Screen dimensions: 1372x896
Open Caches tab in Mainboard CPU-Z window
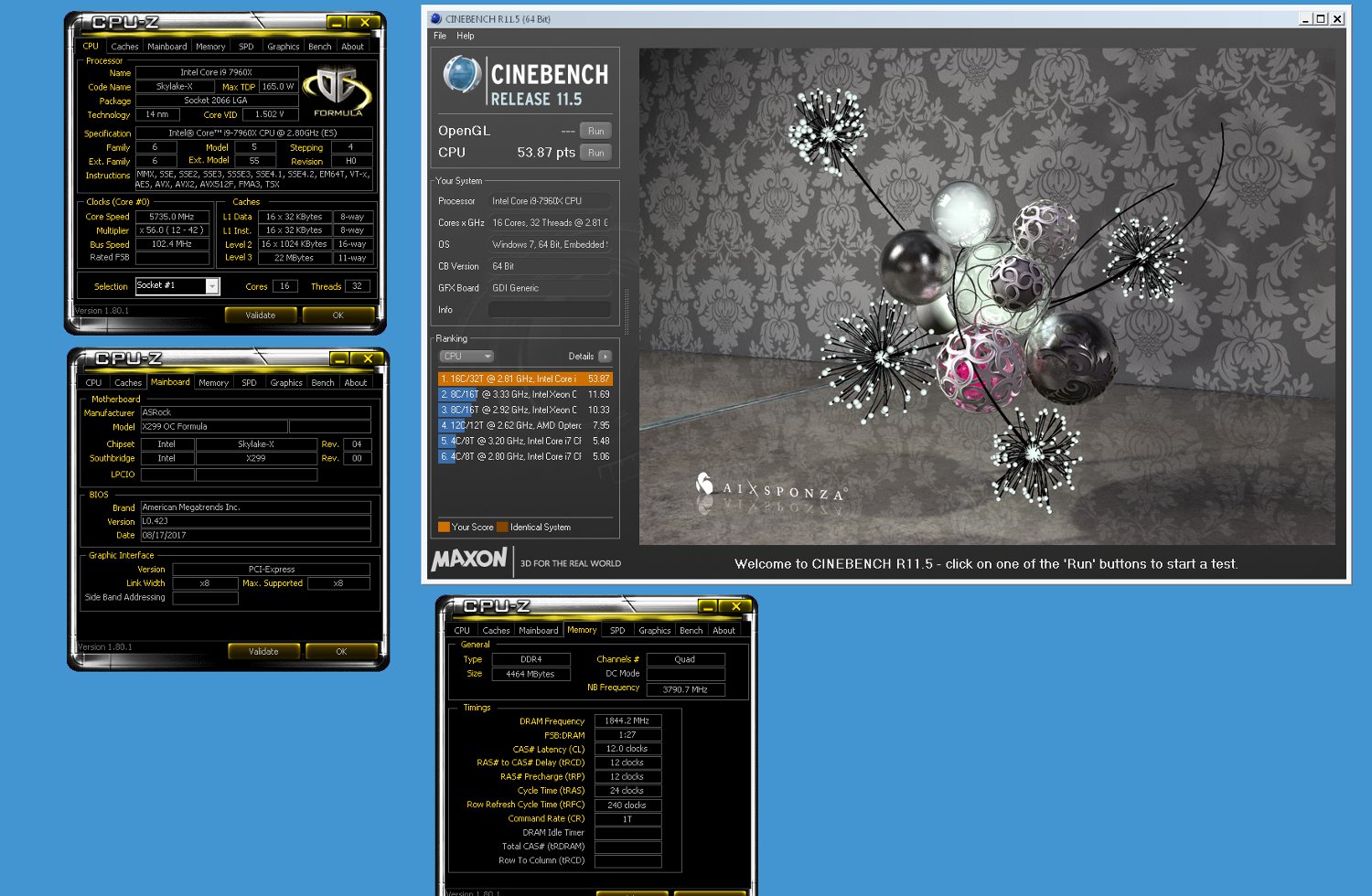[x=128, y=383]
